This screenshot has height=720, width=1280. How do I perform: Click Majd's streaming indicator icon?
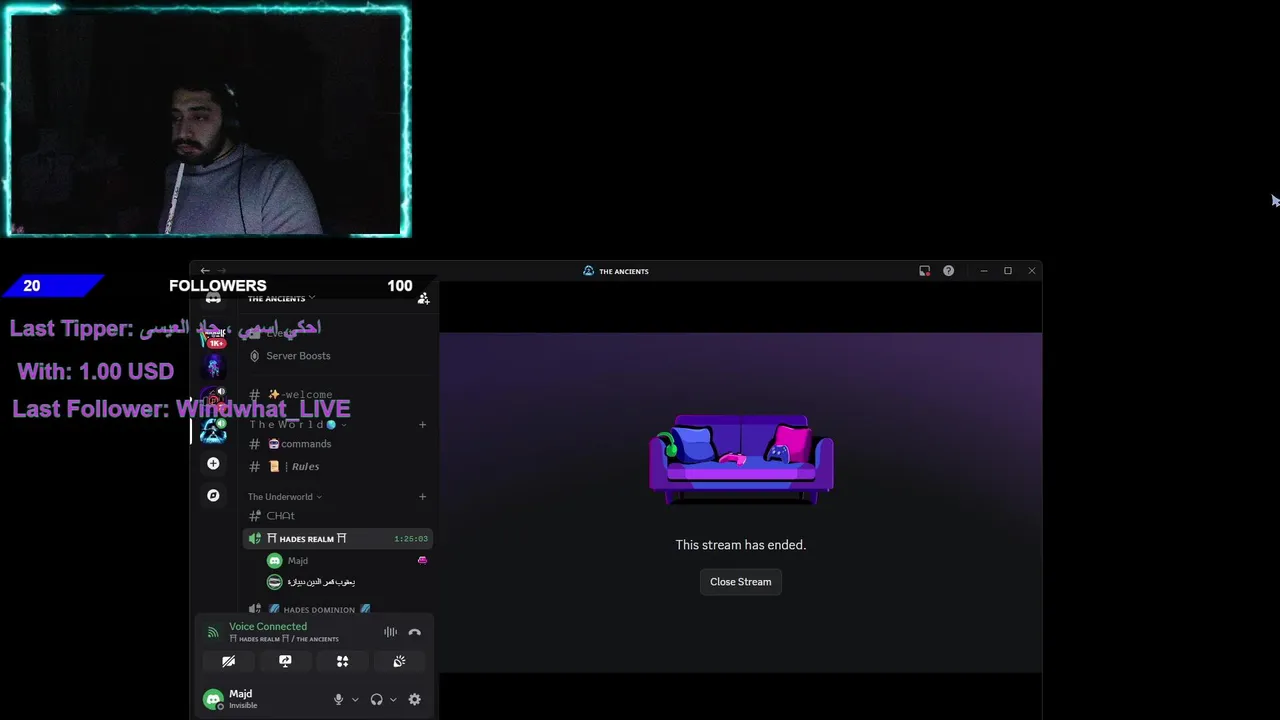[422, 560]
